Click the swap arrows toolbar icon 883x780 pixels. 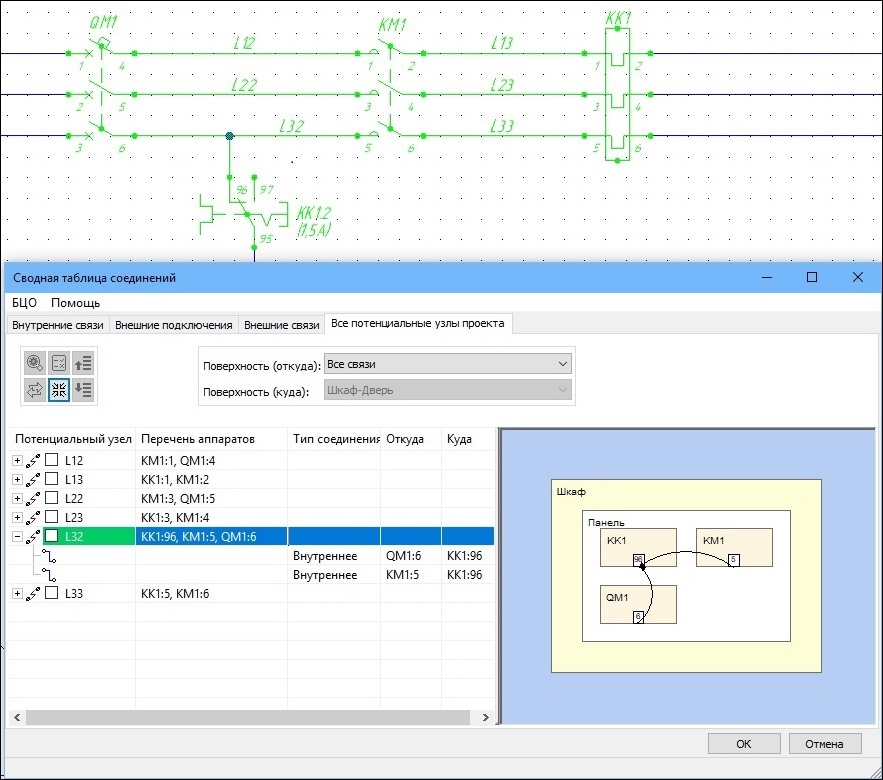click(34, 390)
